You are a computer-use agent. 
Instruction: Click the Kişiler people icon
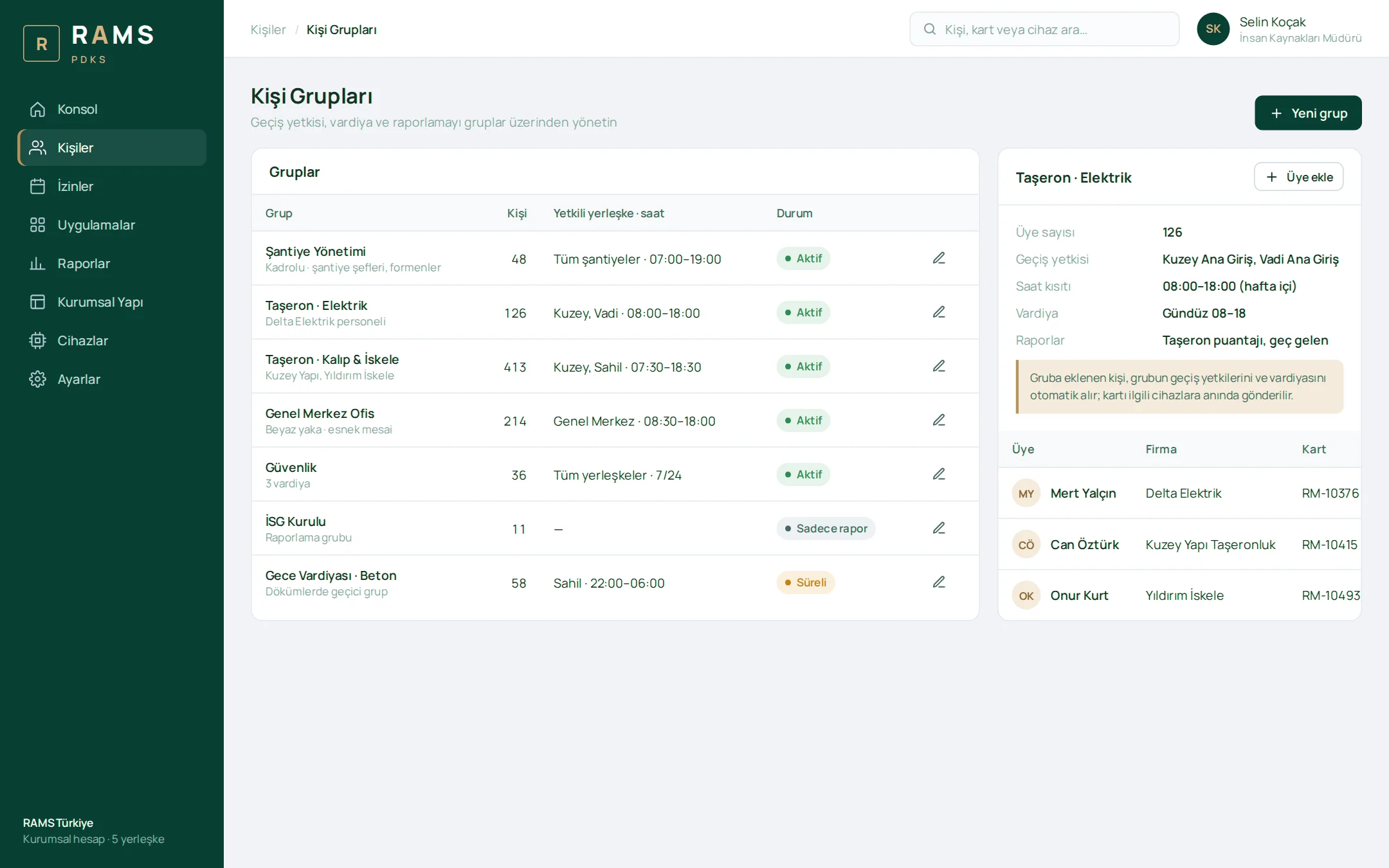point(38,148)
